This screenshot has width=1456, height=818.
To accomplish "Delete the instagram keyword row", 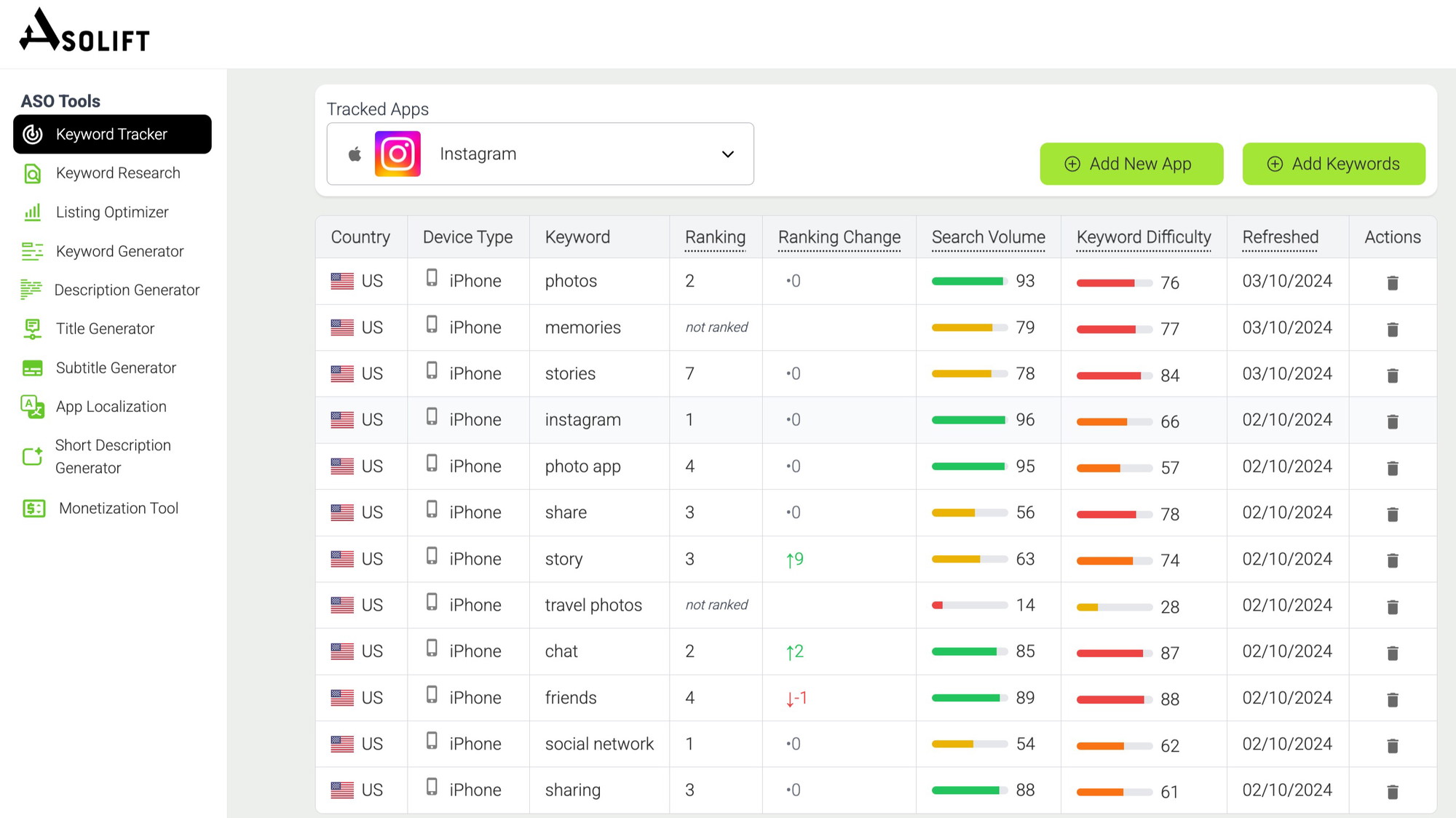I will 1393,421.
